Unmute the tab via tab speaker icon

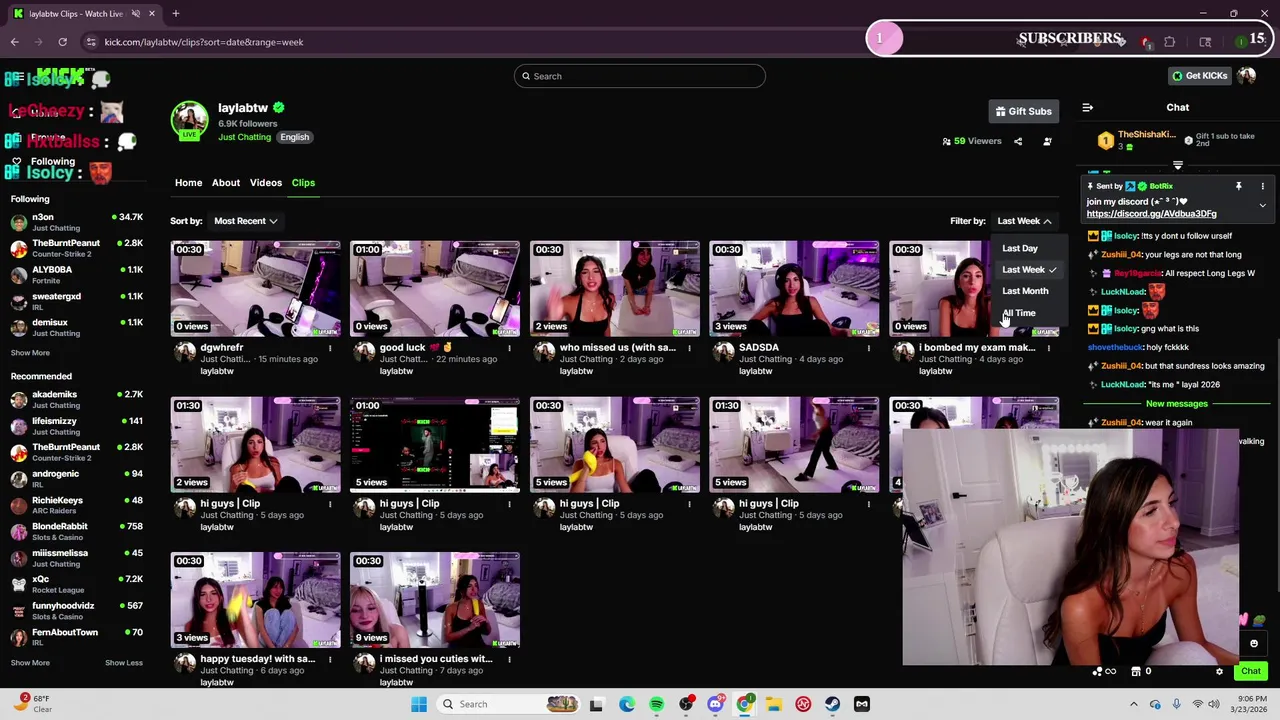click(x=135, y=14)
